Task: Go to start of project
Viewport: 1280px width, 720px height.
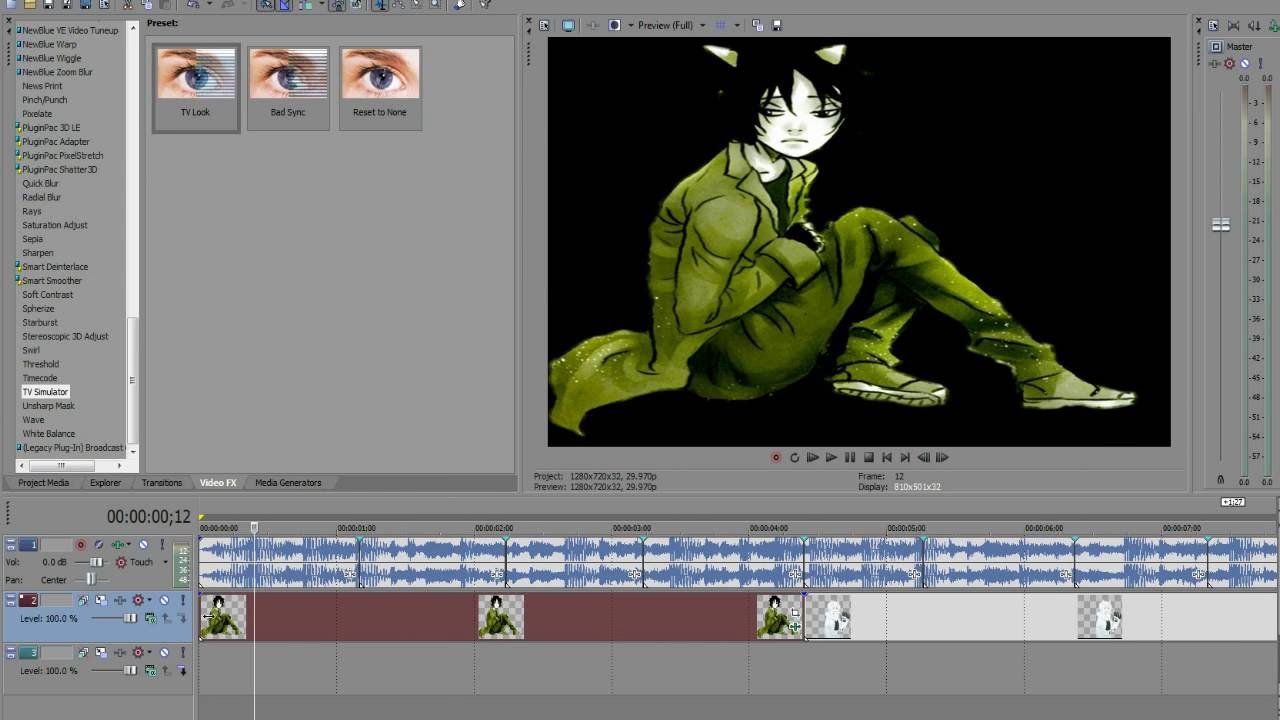Action: [x=886, y=458]
